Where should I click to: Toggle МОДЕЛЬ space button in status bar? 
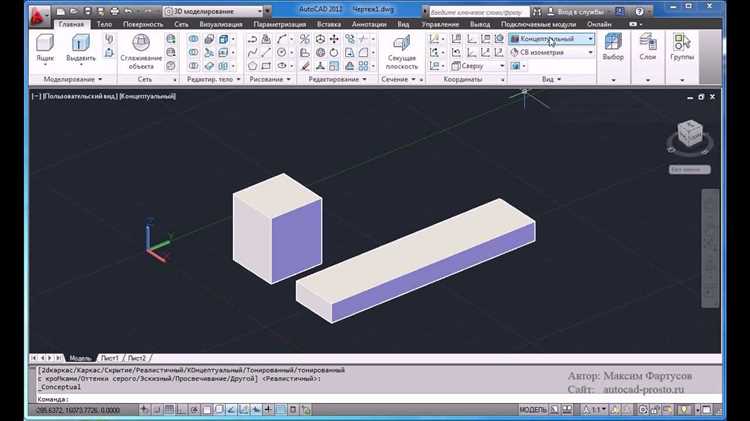[533, 410]
